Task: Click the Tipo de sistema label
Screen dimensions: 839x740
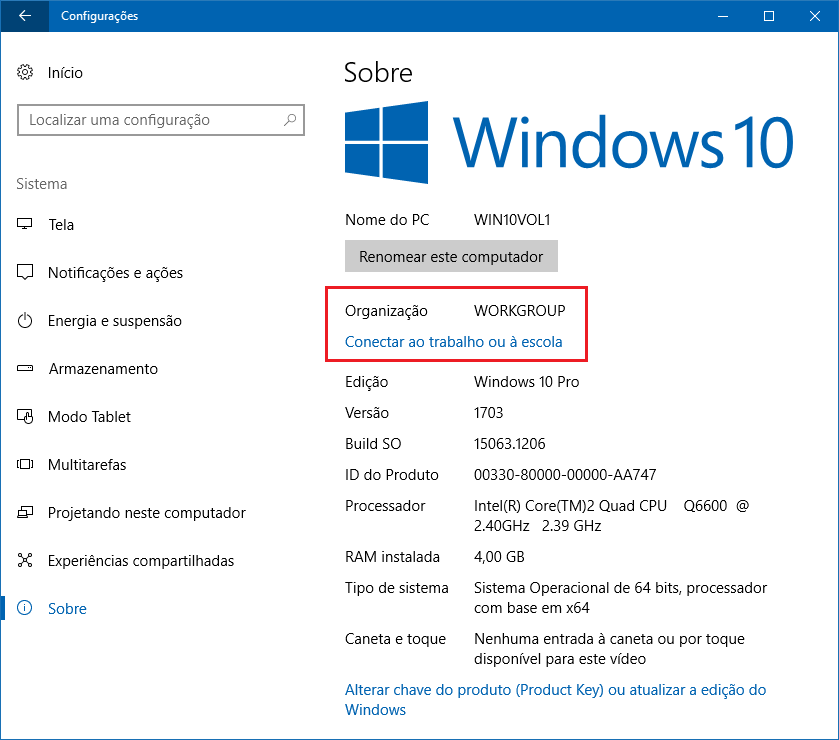Action: tap(396, 588)
